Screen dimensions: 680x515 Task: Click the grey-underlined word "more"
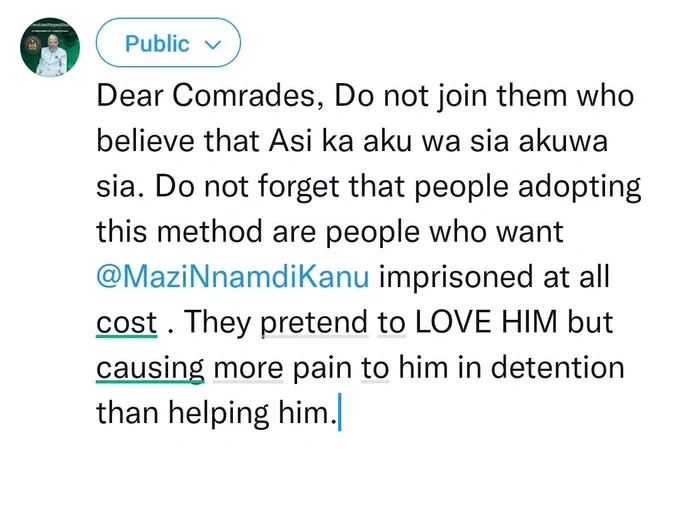click(248, 368)
